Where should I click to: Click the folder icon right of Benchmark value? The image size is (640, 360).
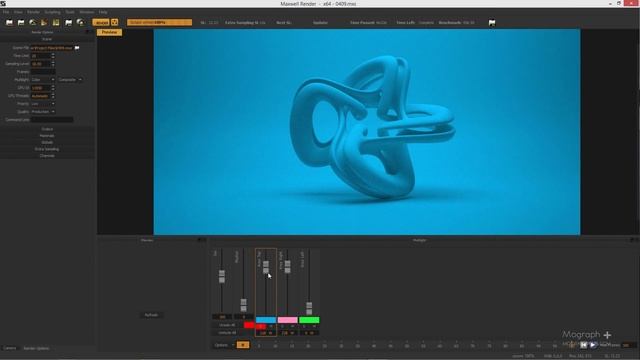click(492, 23)
